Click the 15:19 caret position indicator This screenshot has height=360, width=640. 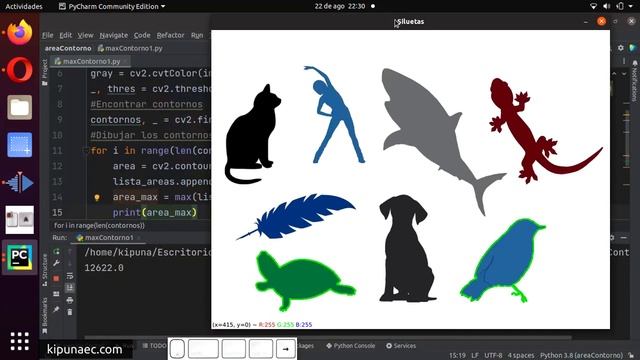tap(458, 356)
